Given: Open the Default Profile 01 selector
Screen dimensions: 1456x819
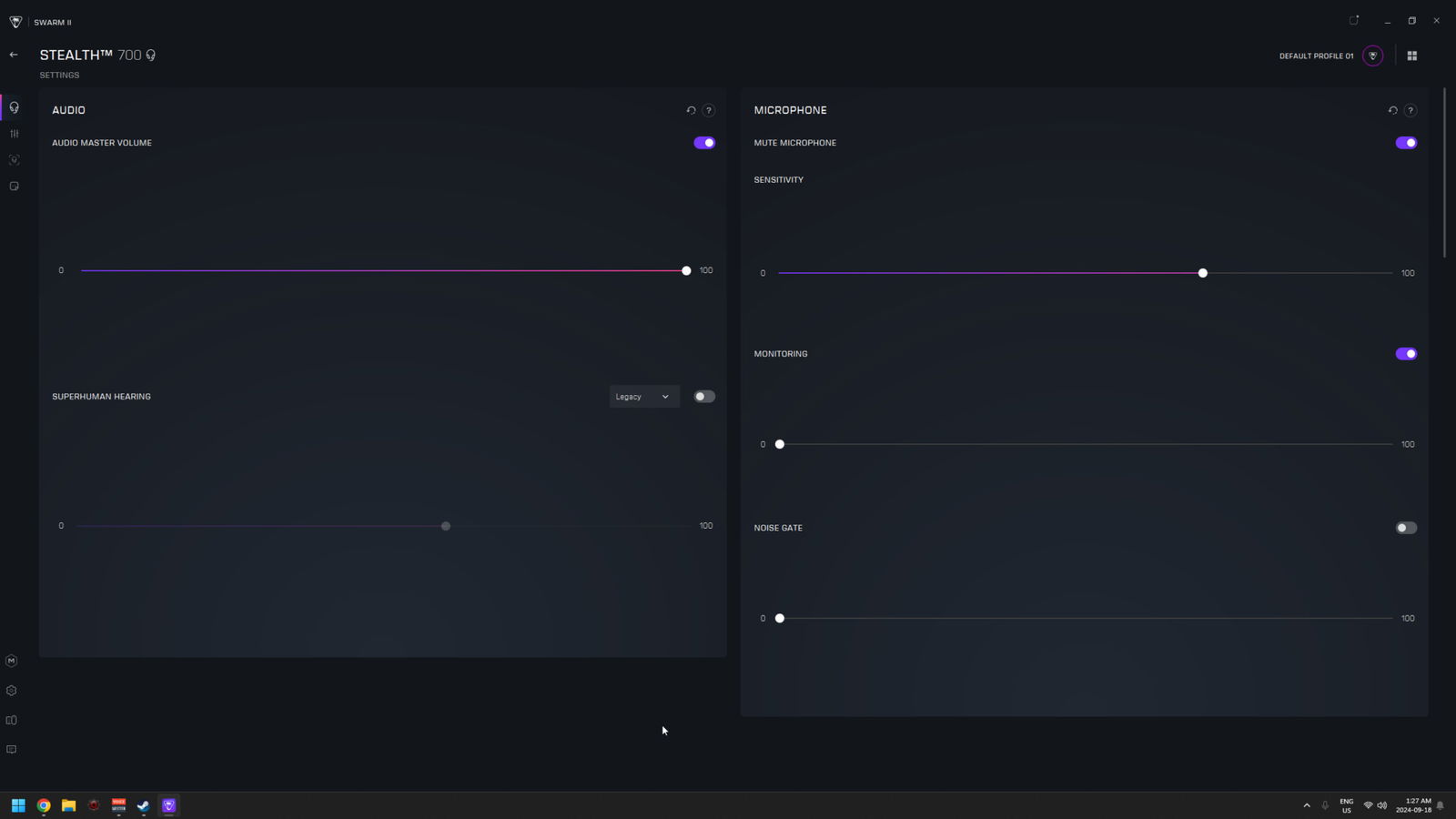Looking at the screenshot, I should pos(1316,56).
